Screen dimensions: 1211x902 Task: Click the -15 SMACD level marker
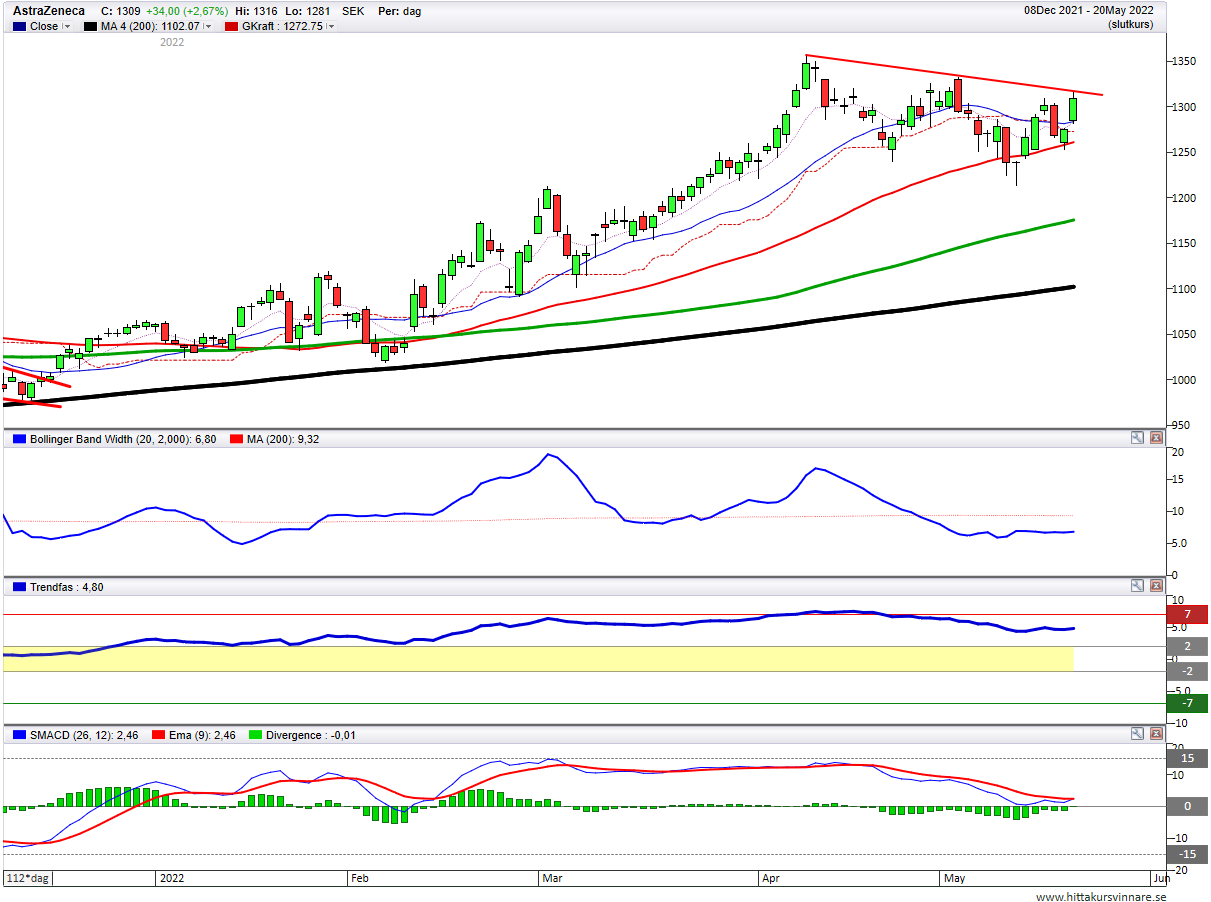[1187, 854]
